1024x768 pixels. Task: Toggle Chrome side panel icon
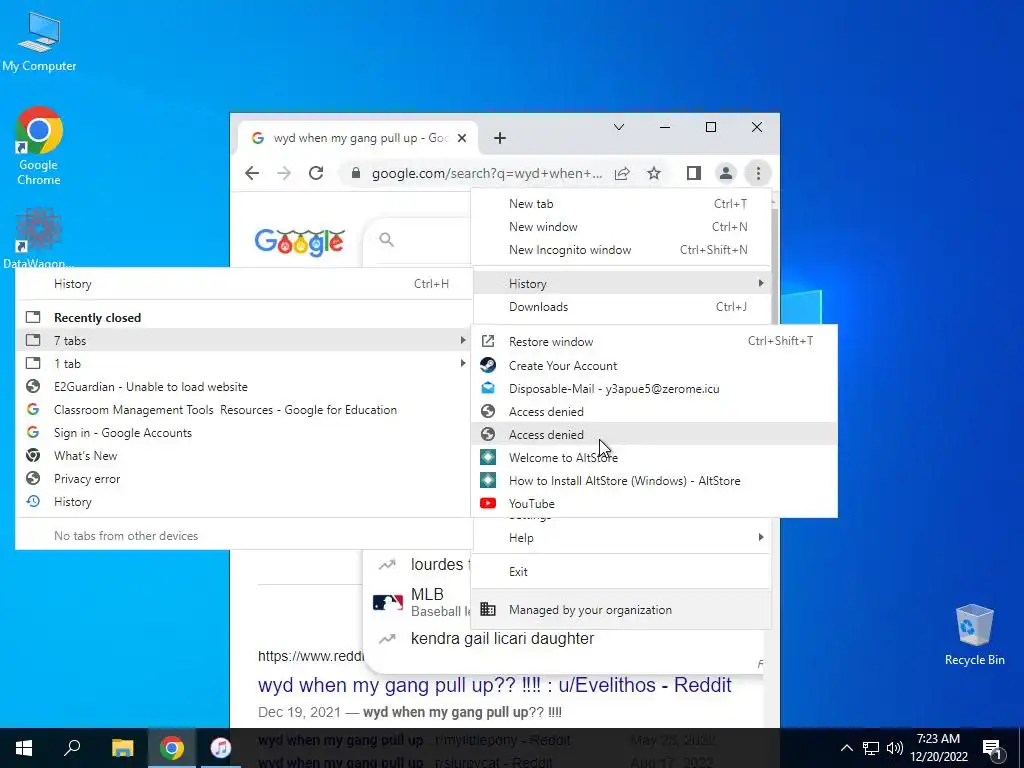tap(694, 173)
